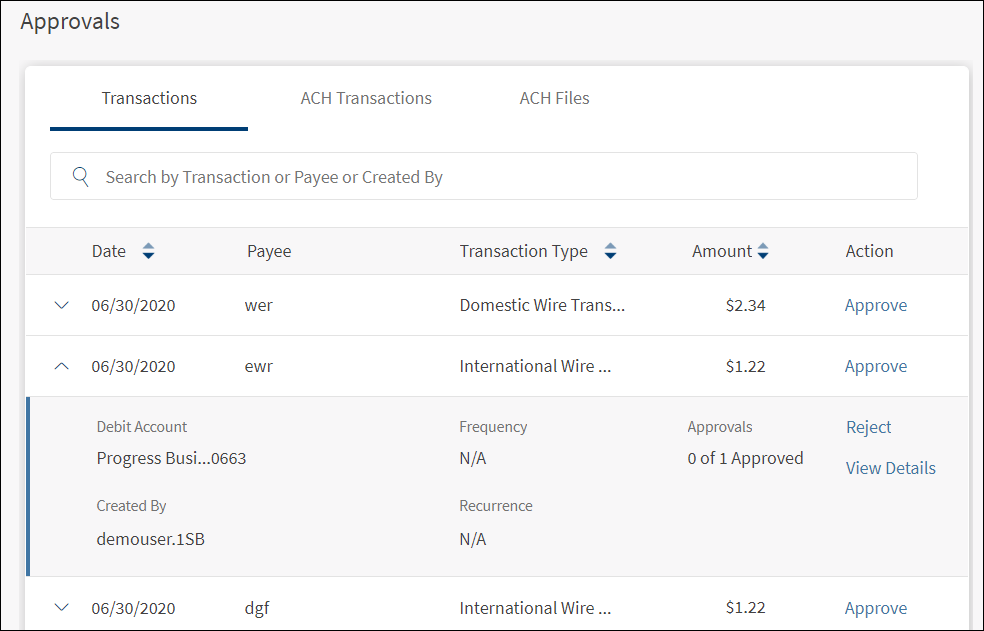984x631 pixels.
Task: Sort by Amount column arrows
Action: click(763, 252)
